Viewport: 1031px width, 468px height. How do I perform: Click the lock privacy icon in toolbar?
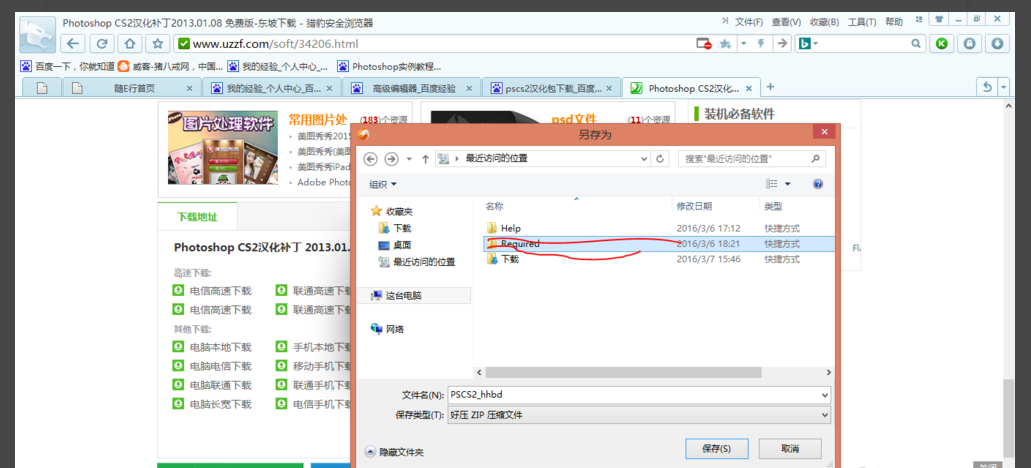pos(970,44)
